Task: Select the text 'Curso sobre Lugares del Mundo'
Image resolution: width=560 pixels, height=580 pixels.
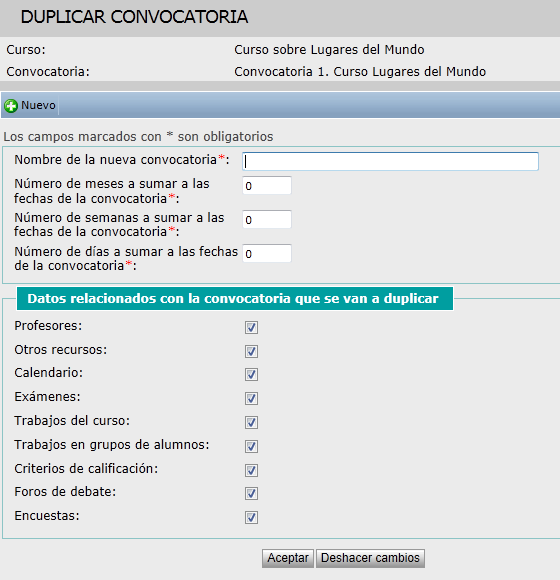Action: [x=329, y=50]
